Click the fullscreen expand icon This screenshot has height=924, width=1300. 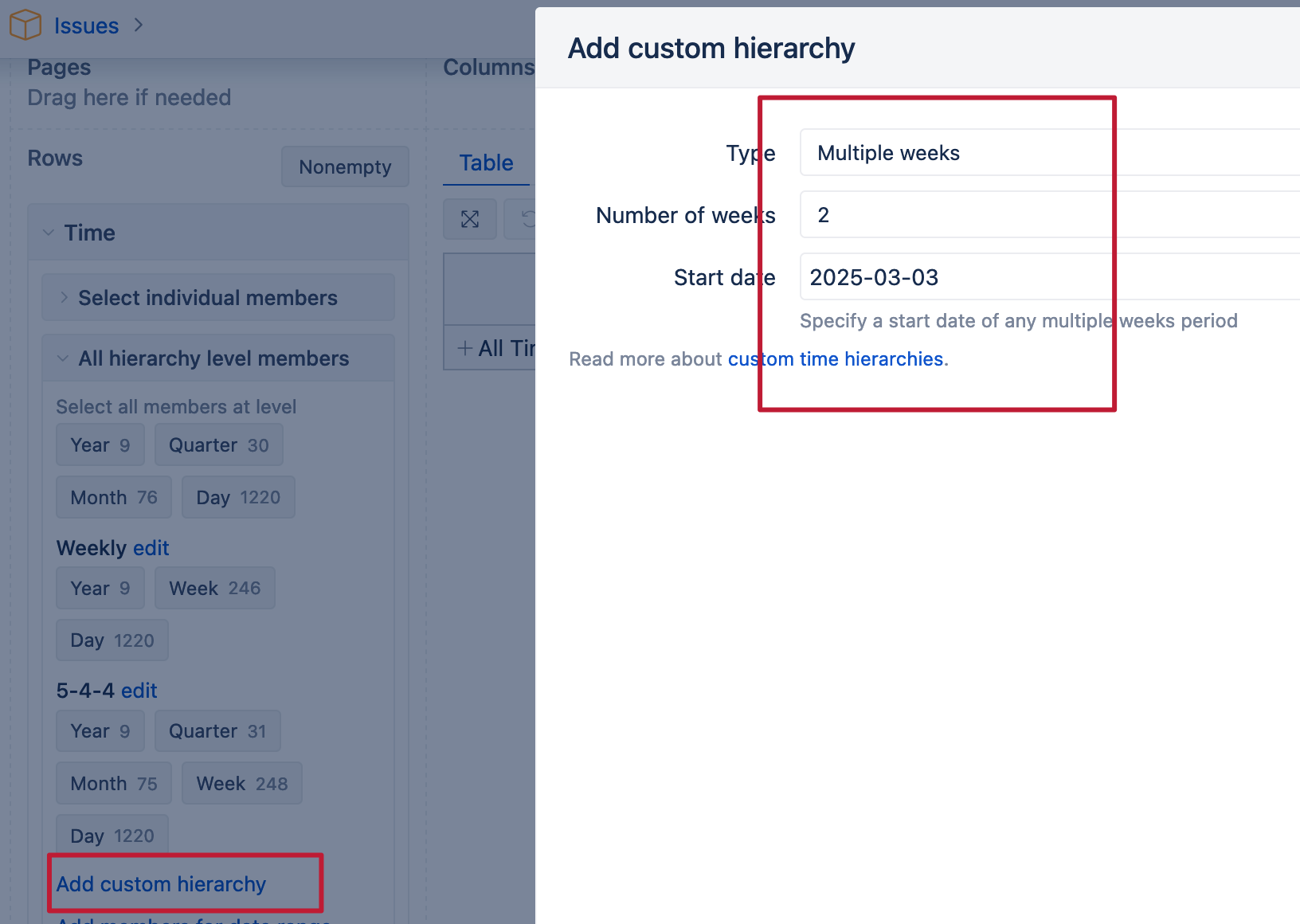(x=470, y=219)
